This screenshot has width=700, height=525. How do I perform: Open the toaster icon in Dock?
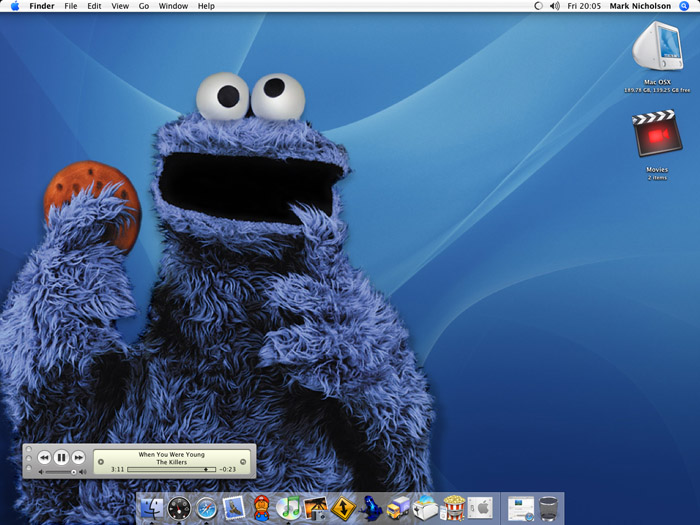point(425,508)
